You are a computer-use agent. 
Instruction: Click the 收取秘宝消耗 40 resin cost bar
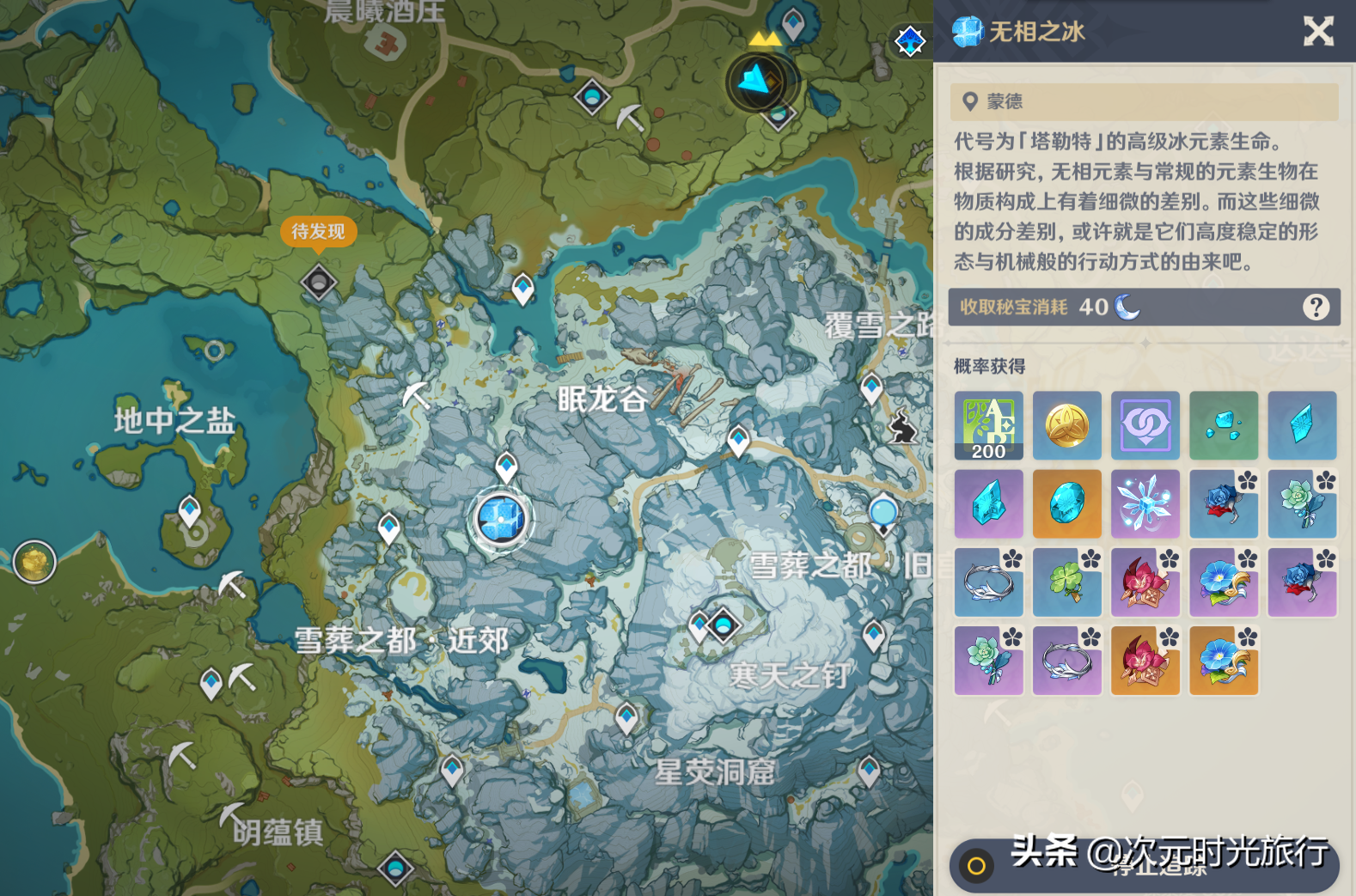coord(1144,307)
